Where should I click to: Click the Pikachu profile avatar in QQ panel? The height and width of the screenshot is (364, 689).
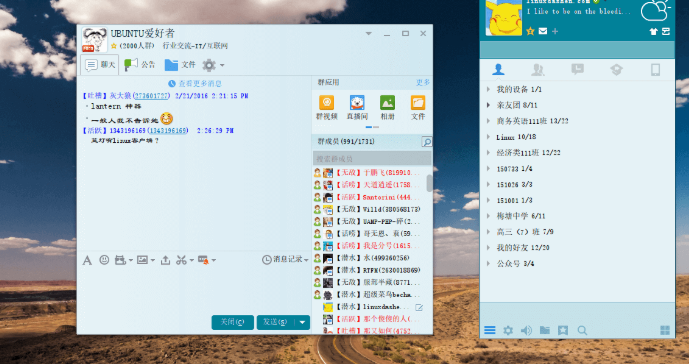coord(504,18)
